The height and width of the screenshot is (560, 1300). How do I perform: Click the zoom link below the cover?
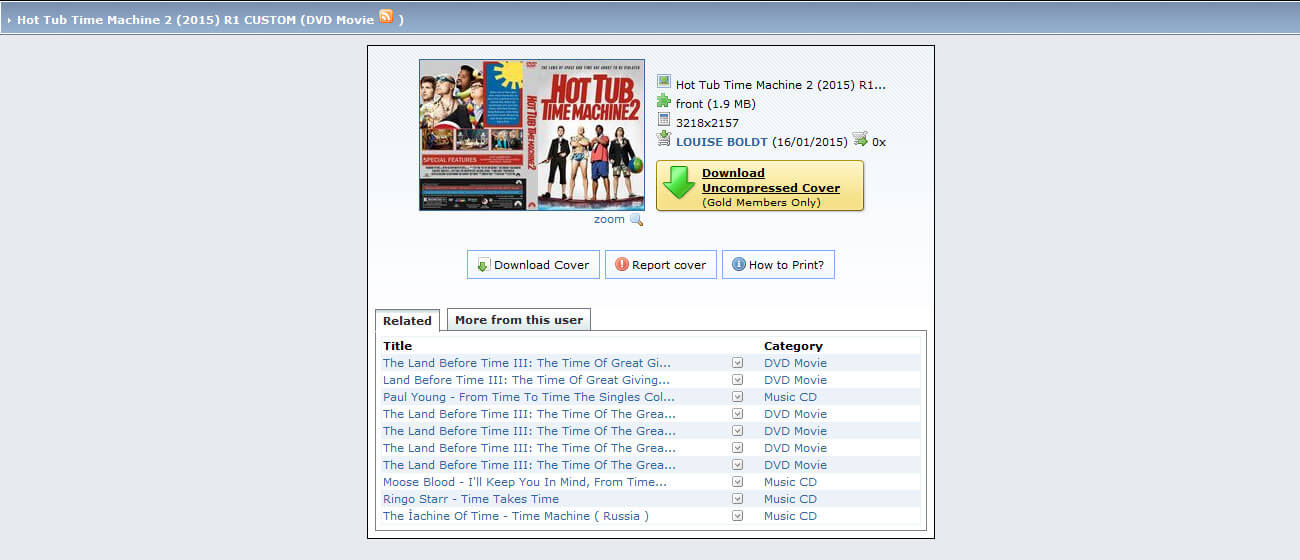[x=609, y=219]
